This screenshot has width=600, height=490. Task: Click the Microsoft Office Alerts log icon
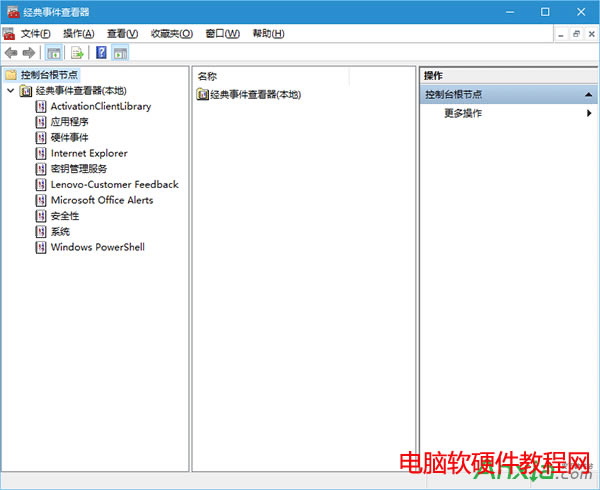tap(41, 200)
